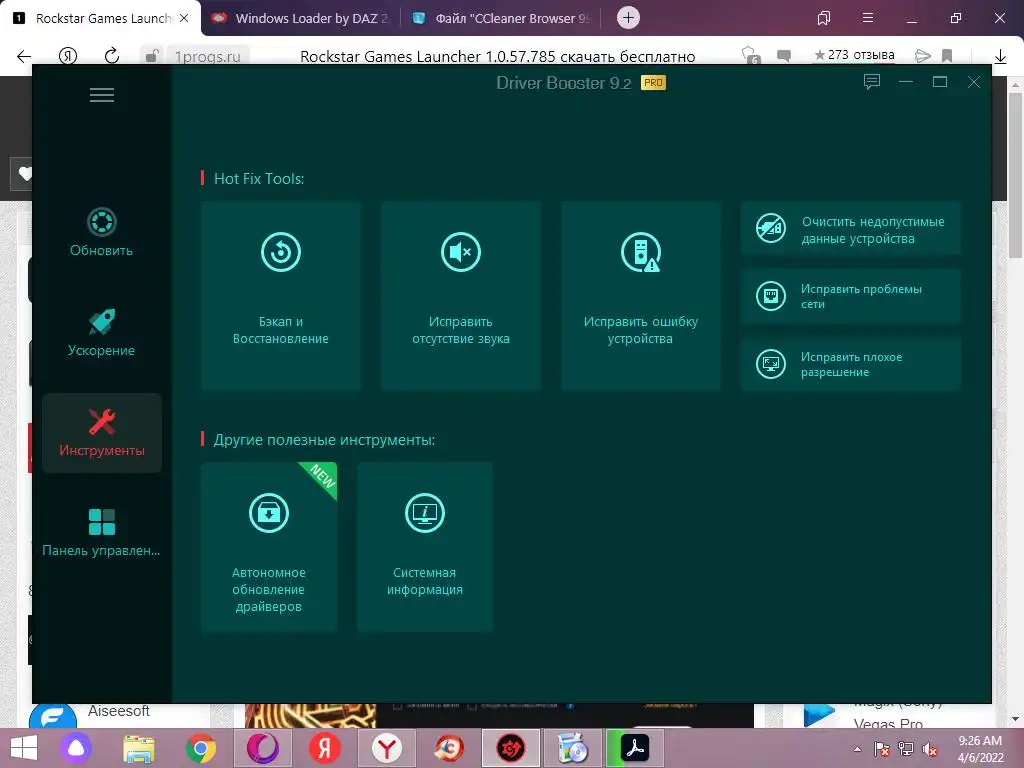This screenshot has height=768, width=1024.
Task: Open the Driver Booster feedback chat icon
Action: [x=872, y=82]
